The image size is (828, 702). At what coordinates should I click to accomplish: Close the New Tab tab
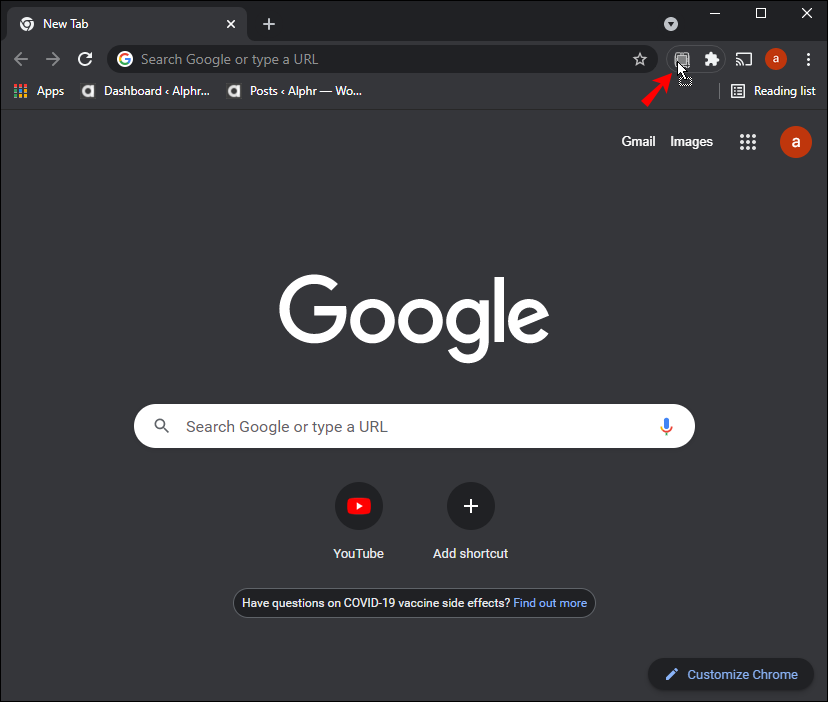coord(231,24)
